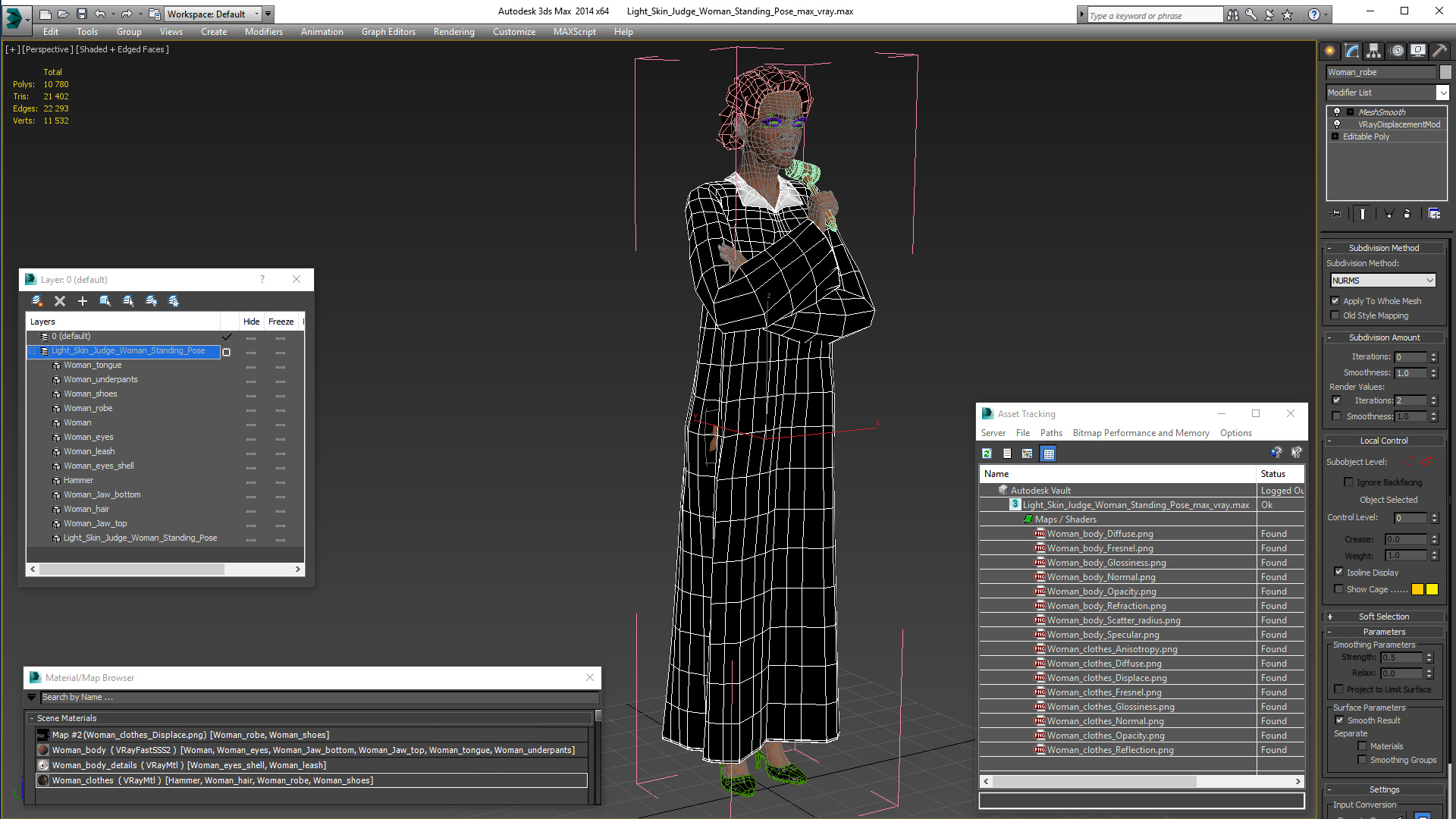Screen dimensions: 1456x819
Task: Click Add Selected Objects plus icon
Action: [x=83, y=301]
